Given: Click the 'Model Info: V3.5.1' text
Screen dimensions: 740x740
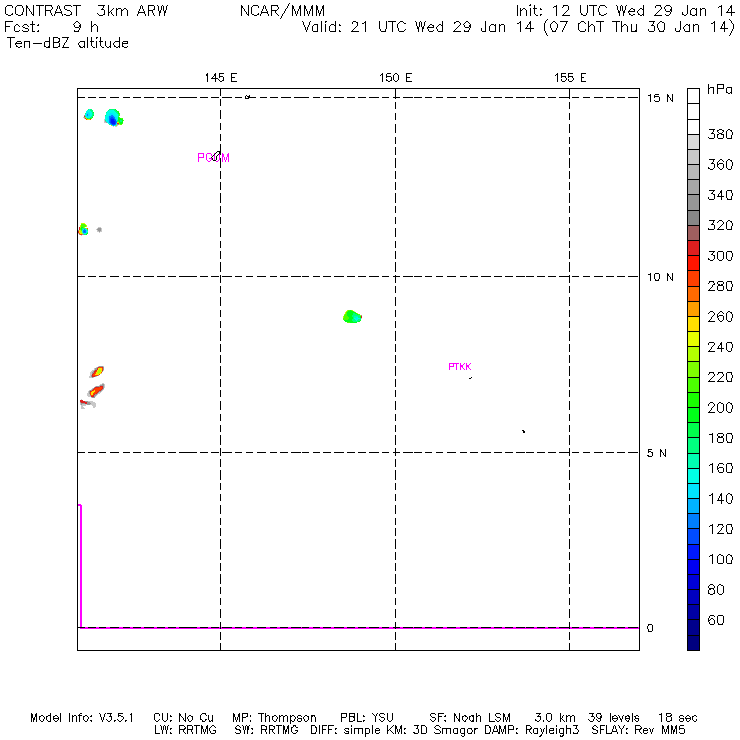Looking at the screenshot, I should [82, 718].
